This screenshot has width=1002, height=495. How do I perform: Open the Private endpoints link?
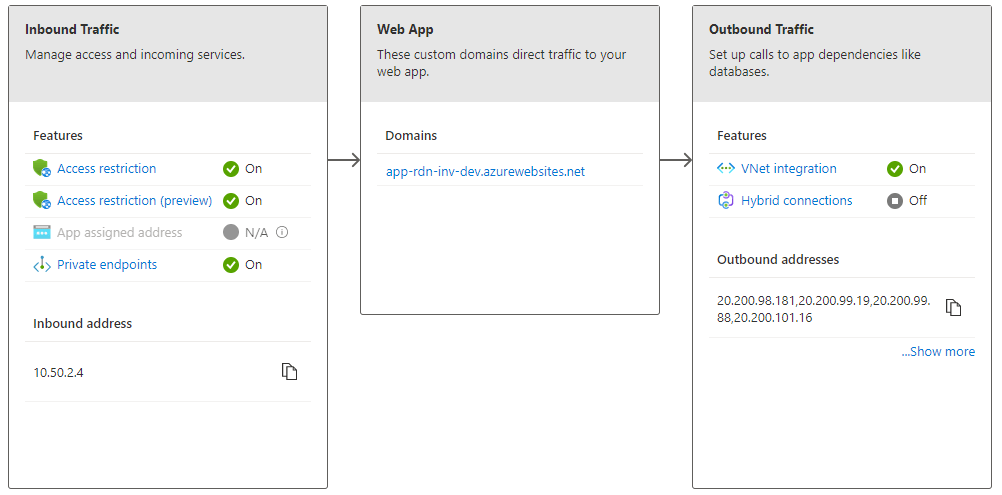106,265
